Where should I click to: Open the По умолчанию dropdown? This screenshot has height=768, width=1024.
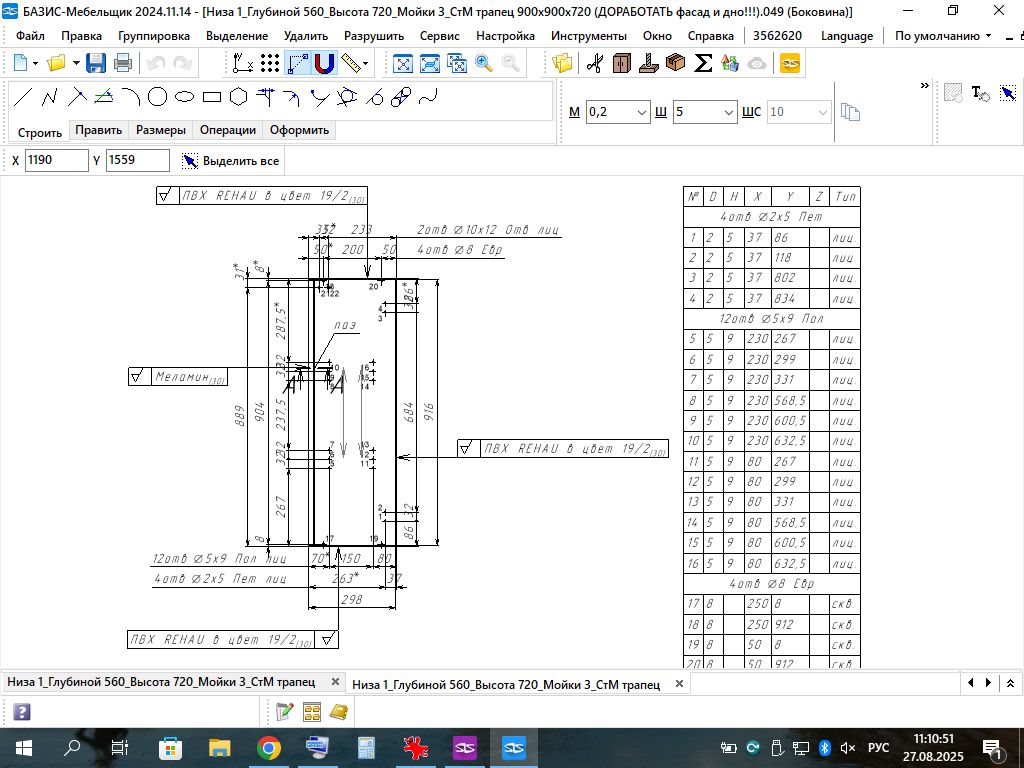tap(942, 36)
